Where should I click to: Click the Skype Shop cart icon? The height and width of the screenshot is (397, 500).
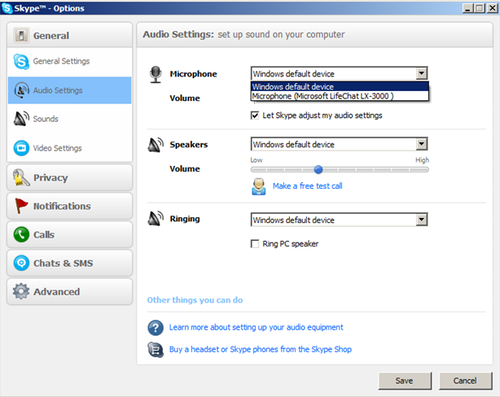pyautogui.click(x=155, y=350)
